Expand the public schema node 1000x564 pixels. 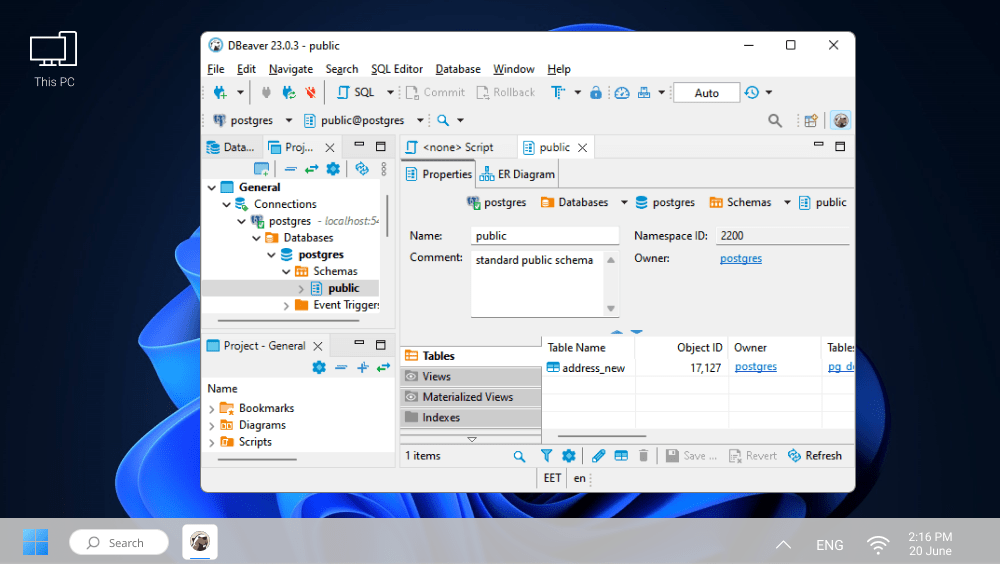pos(301,289)
